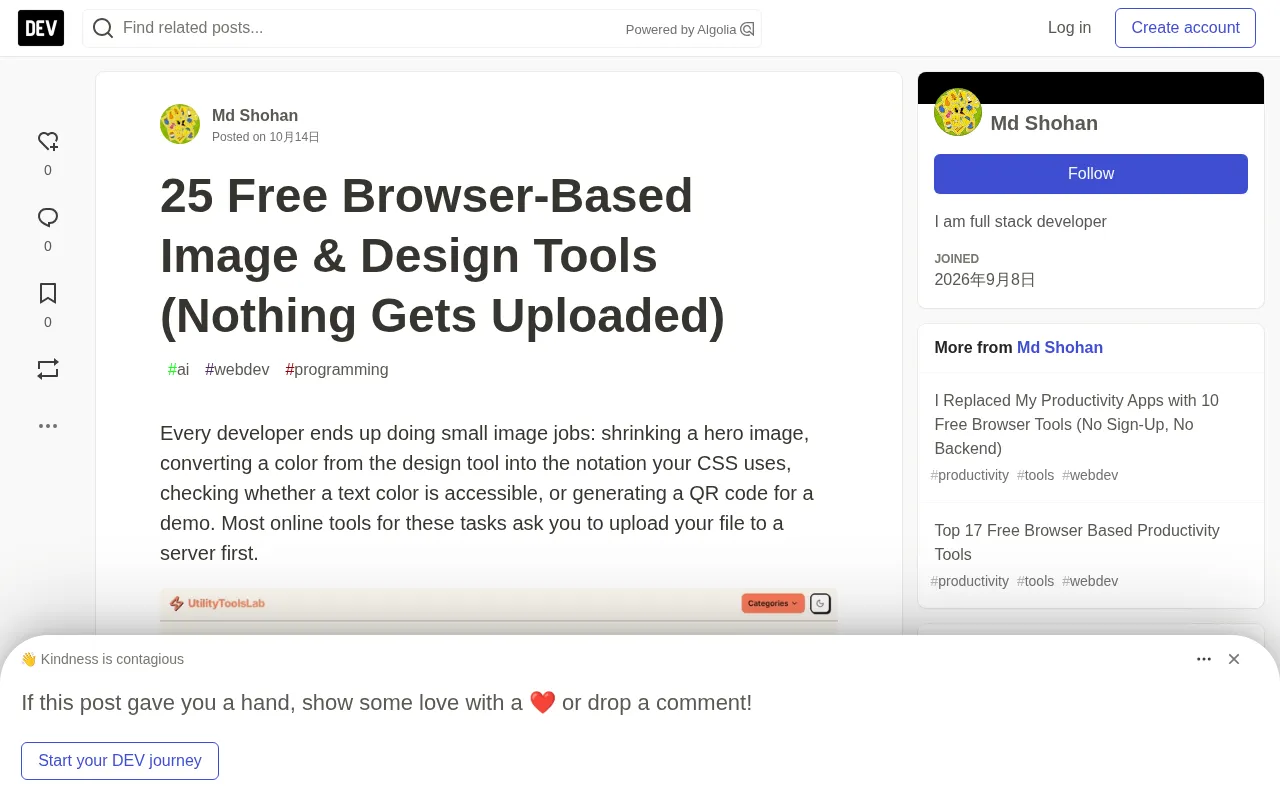Screen dimensions: 1280x800
Task: Open the left sidebar more options dots
Action: coord(48,426)
